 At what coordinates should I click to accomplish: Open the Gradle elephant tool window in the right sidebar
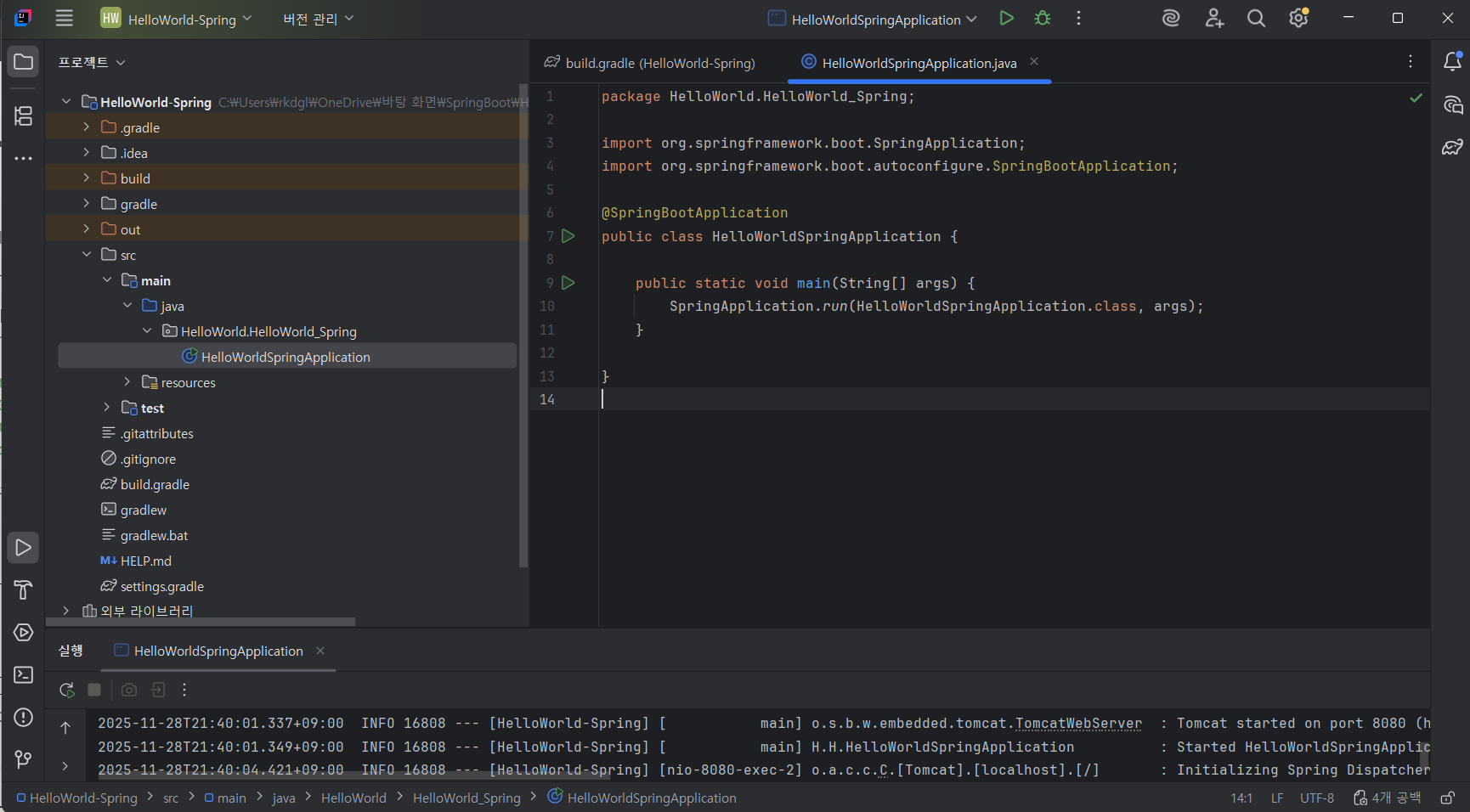pos(1452,147)
